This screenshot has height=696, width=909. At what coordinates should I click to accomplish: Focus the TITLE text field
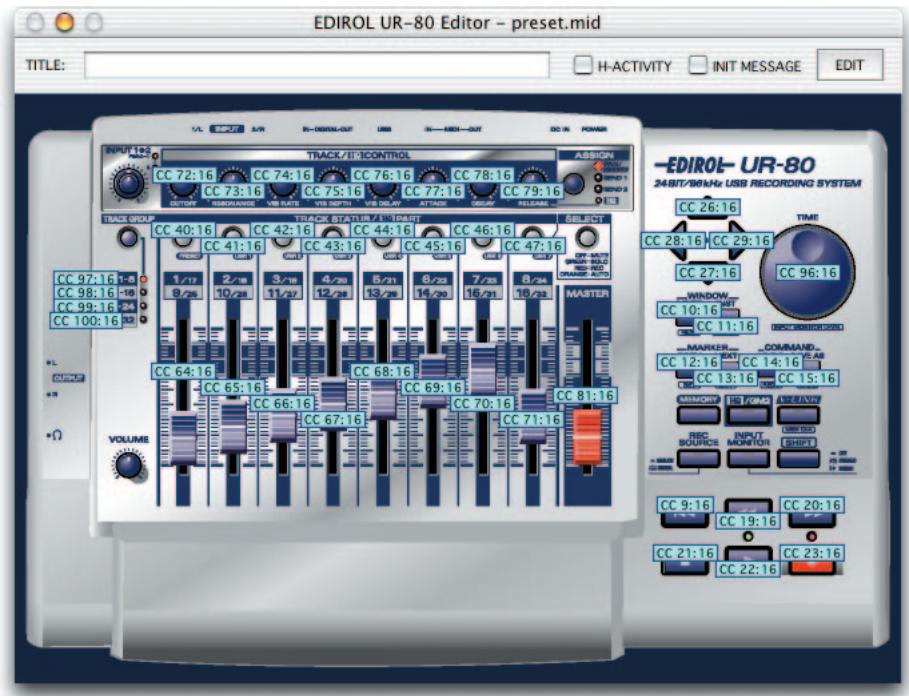pyautogui.click(x=317, y=65)
